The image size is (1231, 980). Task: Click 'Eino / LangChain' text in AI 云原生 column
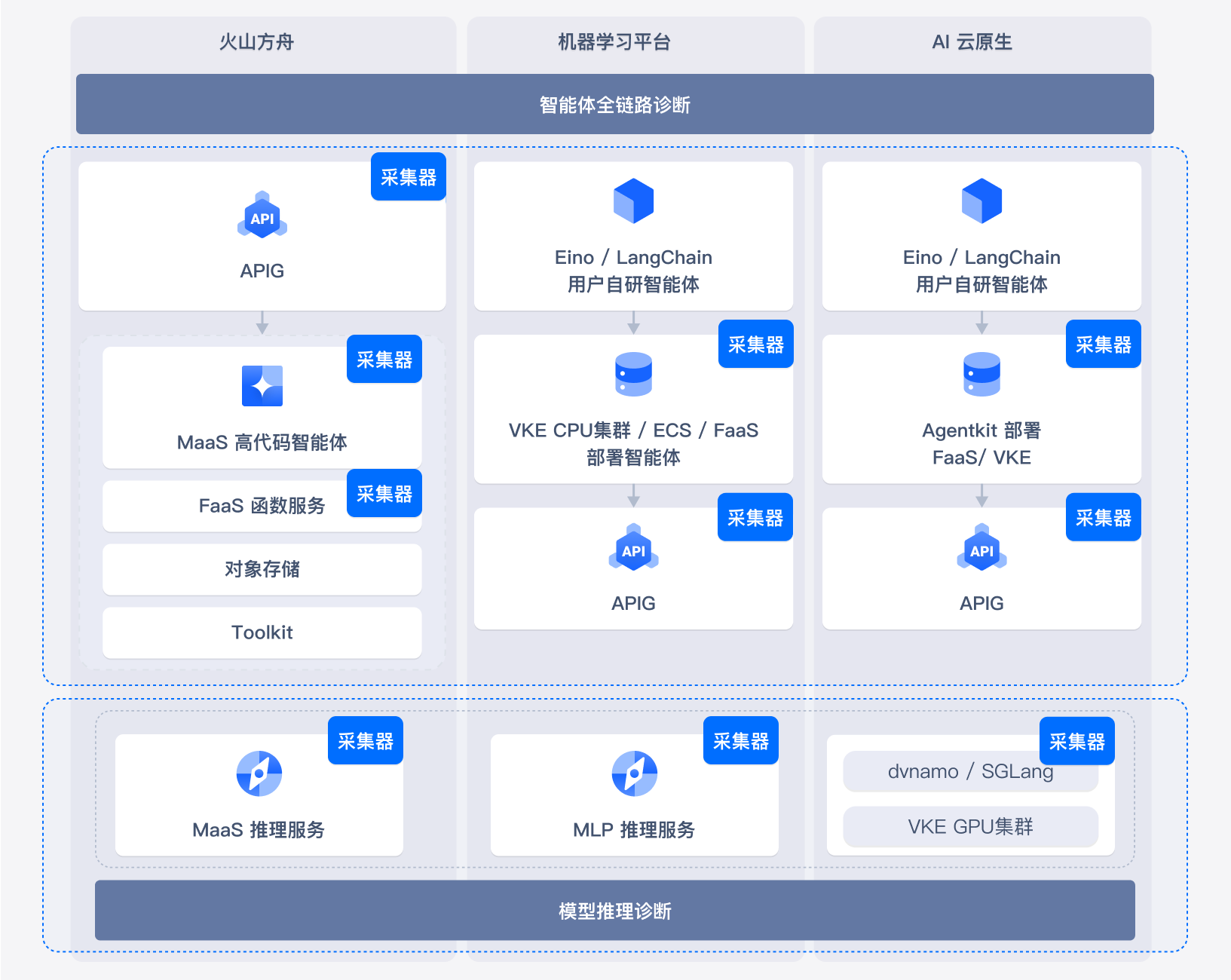coord(981,258)
